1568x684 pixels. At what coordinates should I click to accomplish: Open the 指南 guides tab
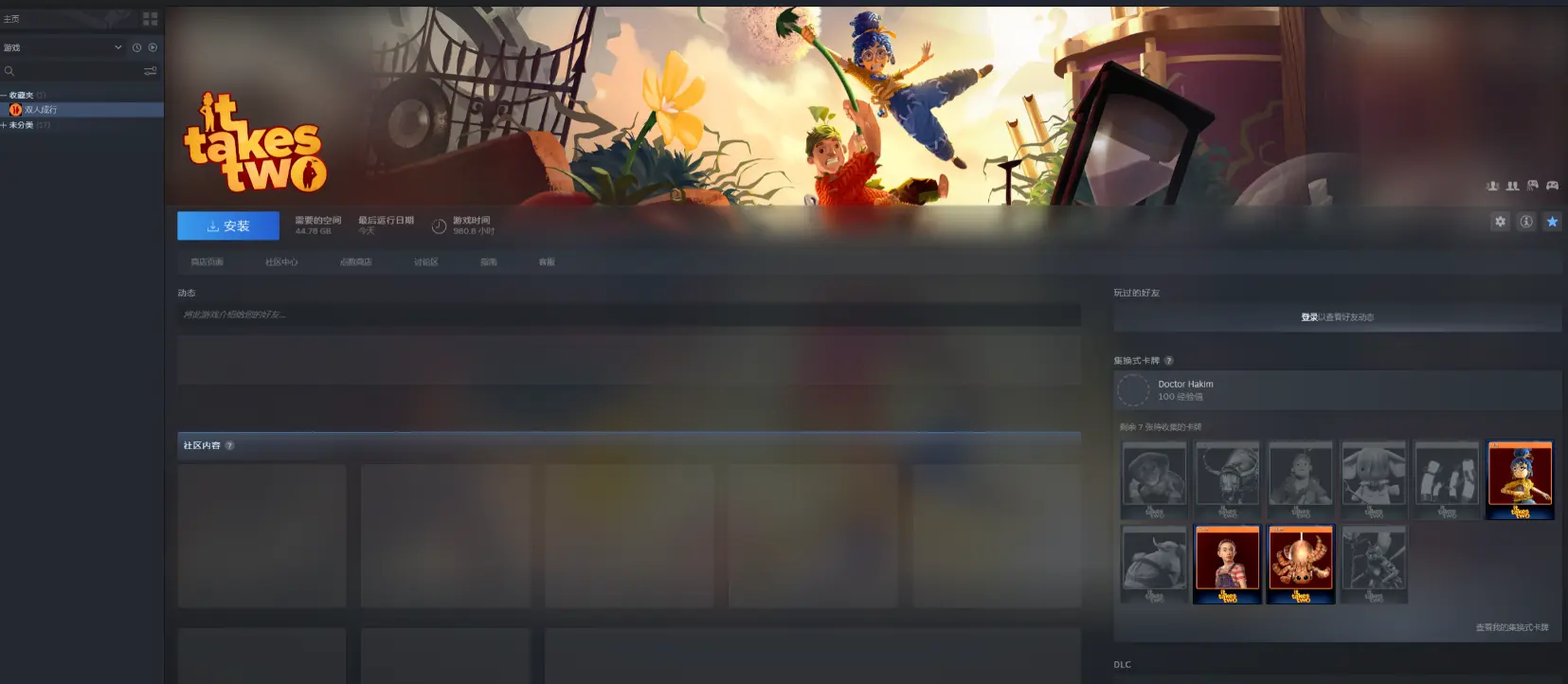tap(488, 262)
